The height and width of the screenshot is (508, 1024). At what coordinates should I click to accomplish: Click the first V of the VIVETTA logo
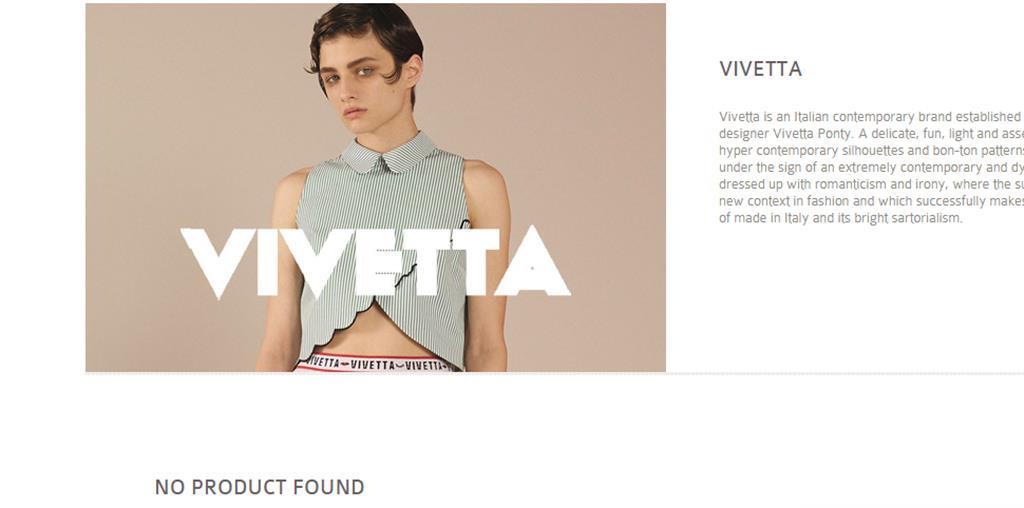coord(217,262)
